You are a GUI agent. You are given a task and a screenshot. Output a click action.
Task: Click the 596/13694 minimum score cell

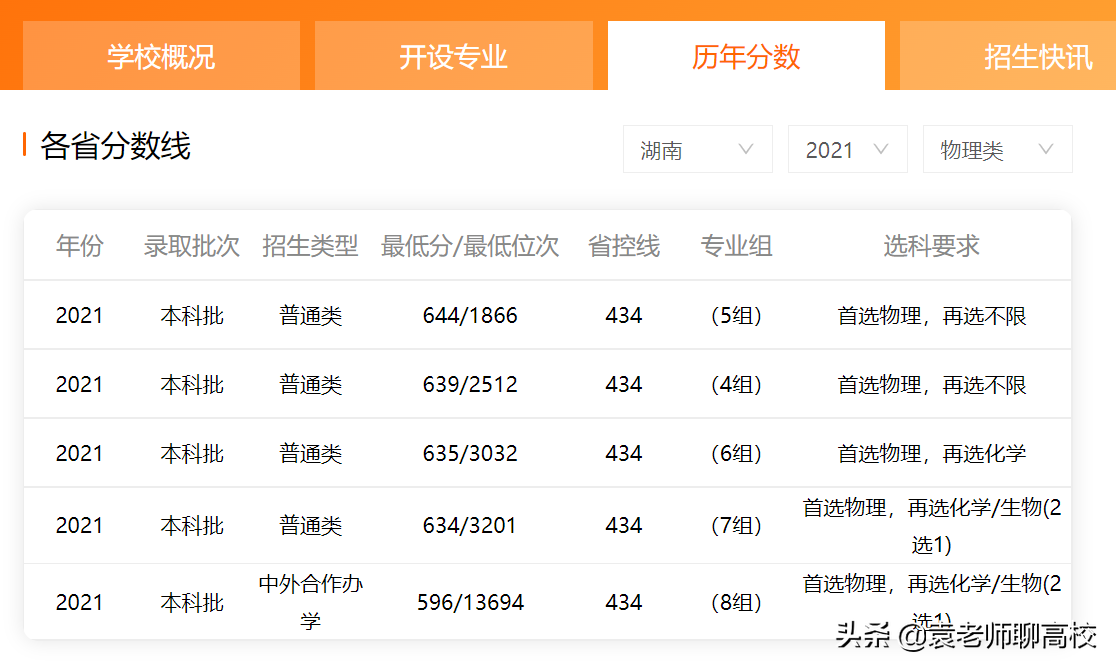(469, 601)
